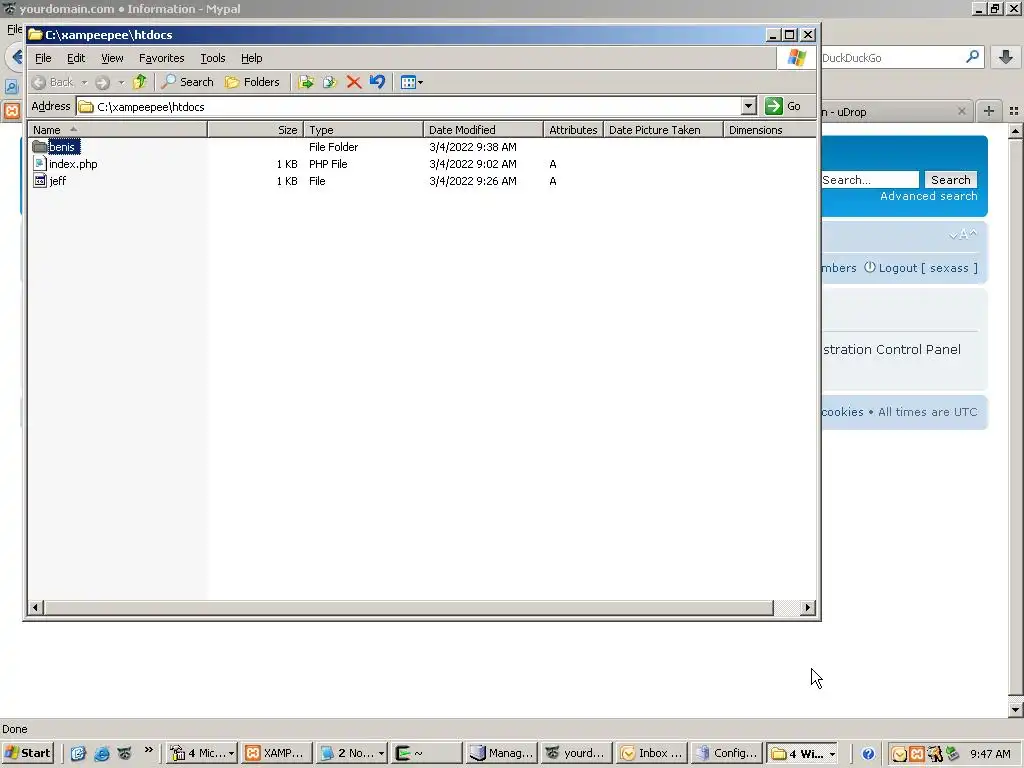Open the File menu in Explorer

[43, 58]
